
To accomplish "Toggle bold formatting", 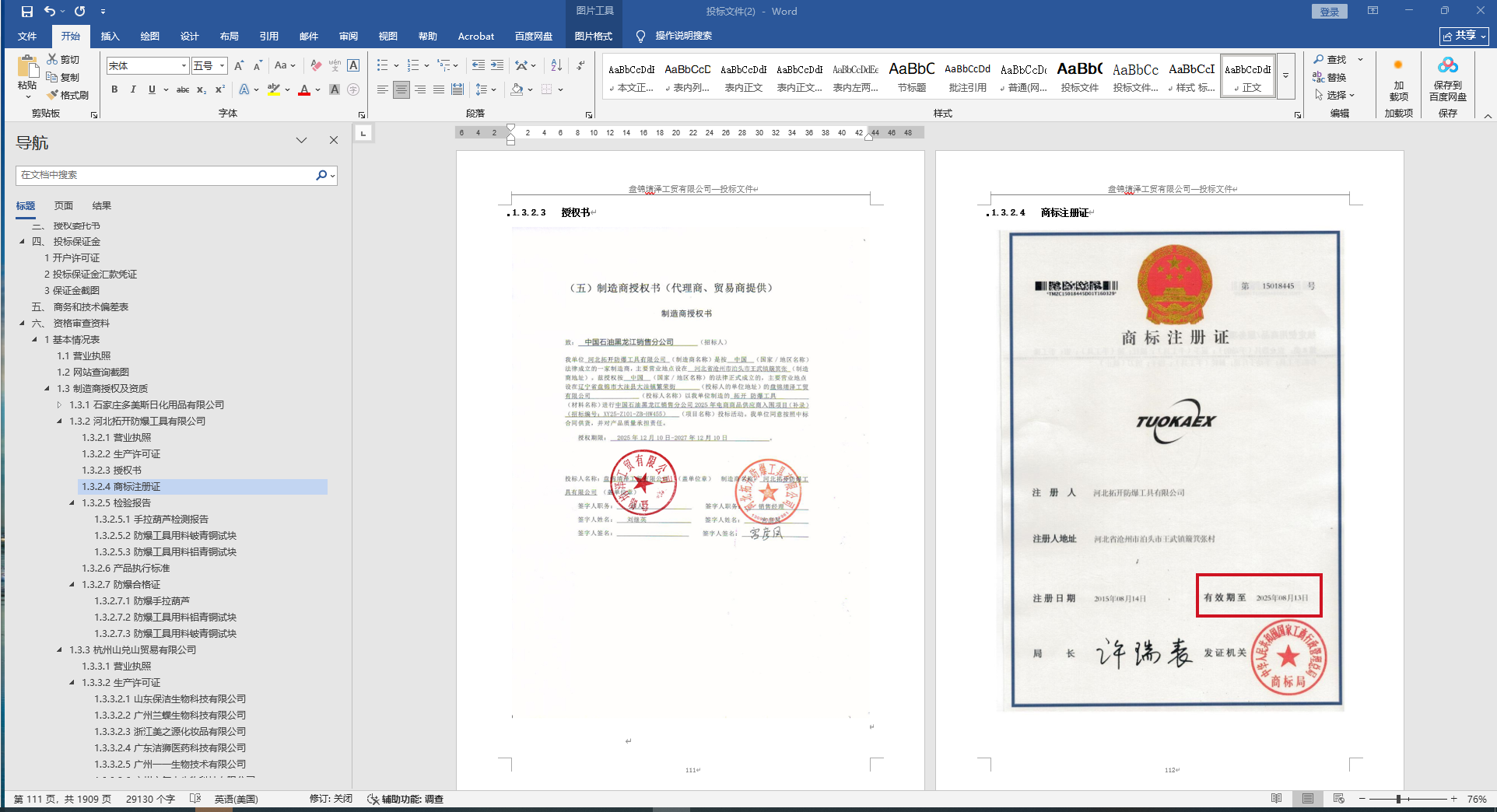I will [x=114, y=89].
